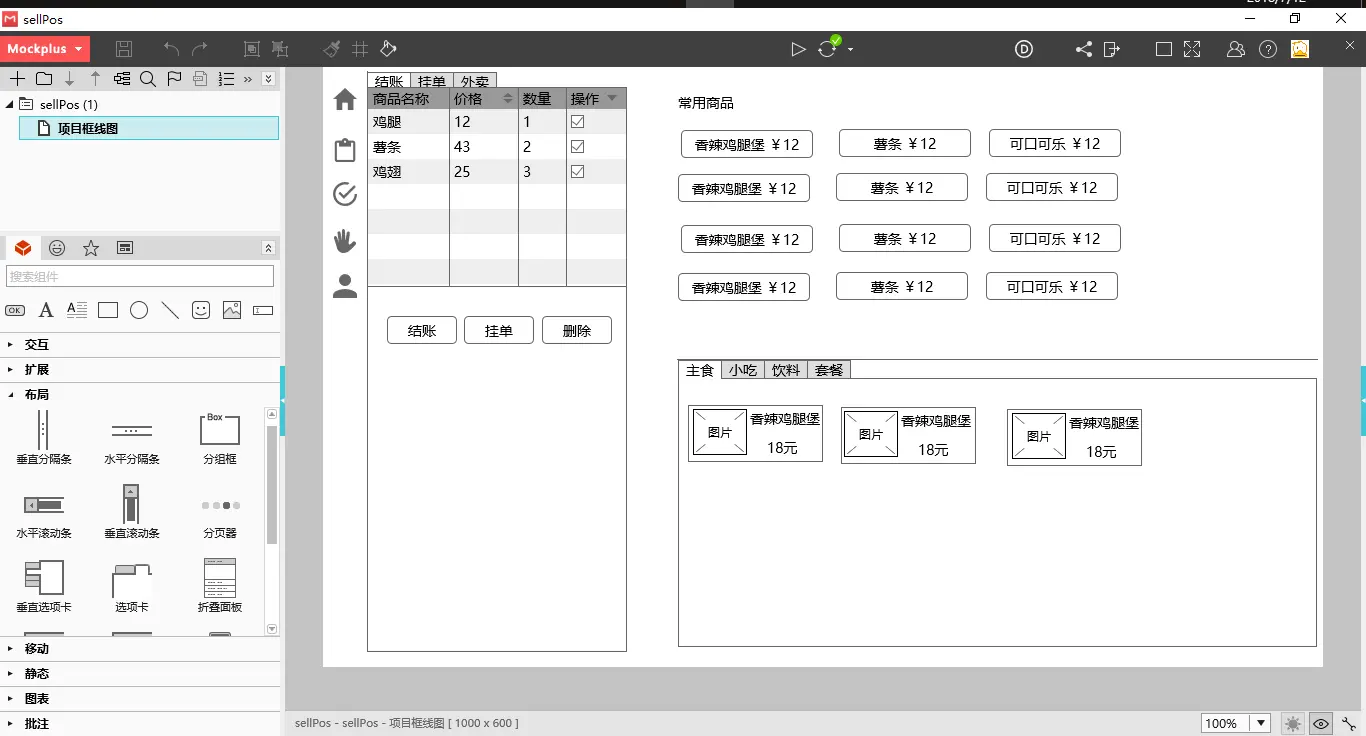Click the paint bucket fill icon
1366x736 pixels.
(x=389, y=49)
